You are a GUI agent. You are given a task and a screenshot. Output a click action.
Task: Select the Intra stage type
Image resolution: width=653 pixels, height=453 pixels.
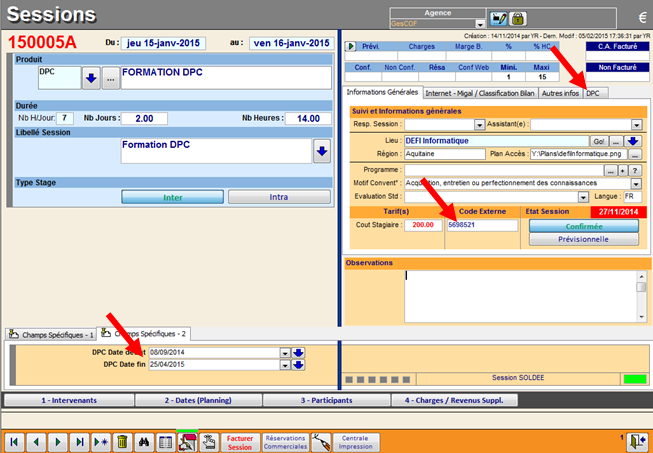click(x=279, y=197)
